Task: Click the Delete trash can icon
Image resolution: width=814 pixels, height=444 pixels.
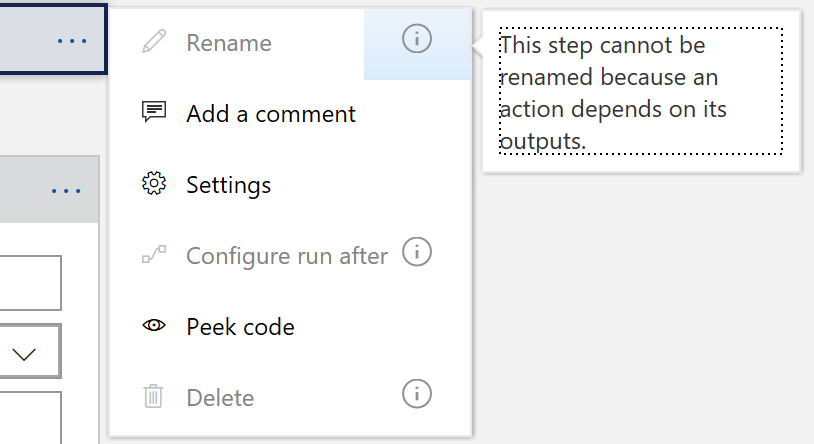Action: click(x=153, y=396)
